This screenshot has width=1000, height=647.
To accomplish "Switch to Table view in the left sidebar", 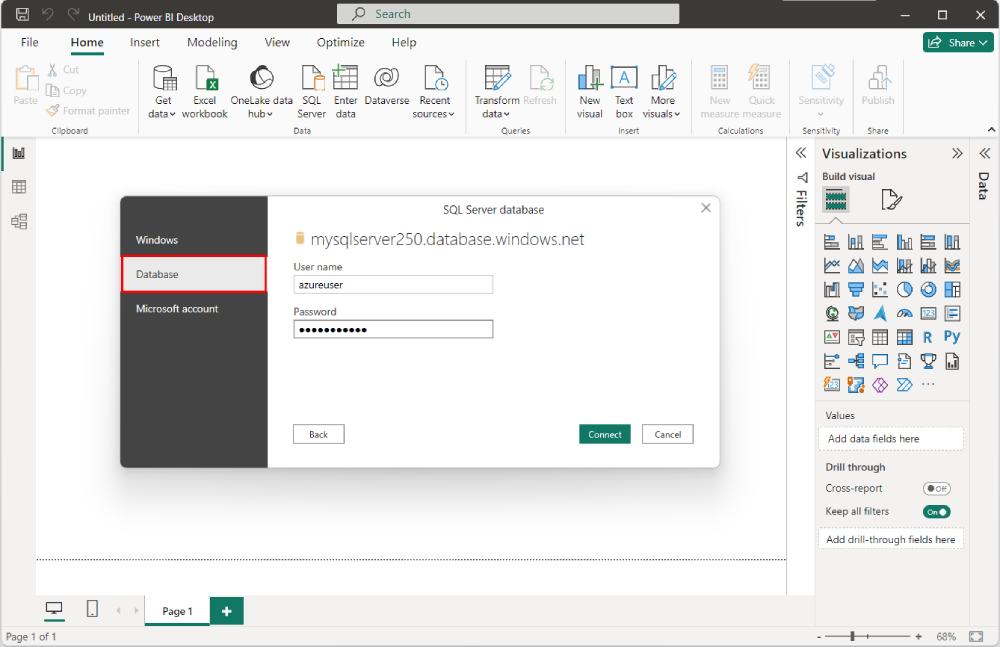I will (19, 187).
